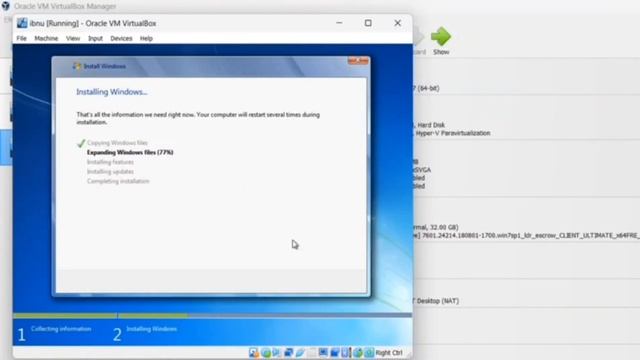The image size is (640, 360).
Task: Click the setup progress bar at bottom
Action: (212, 315)
